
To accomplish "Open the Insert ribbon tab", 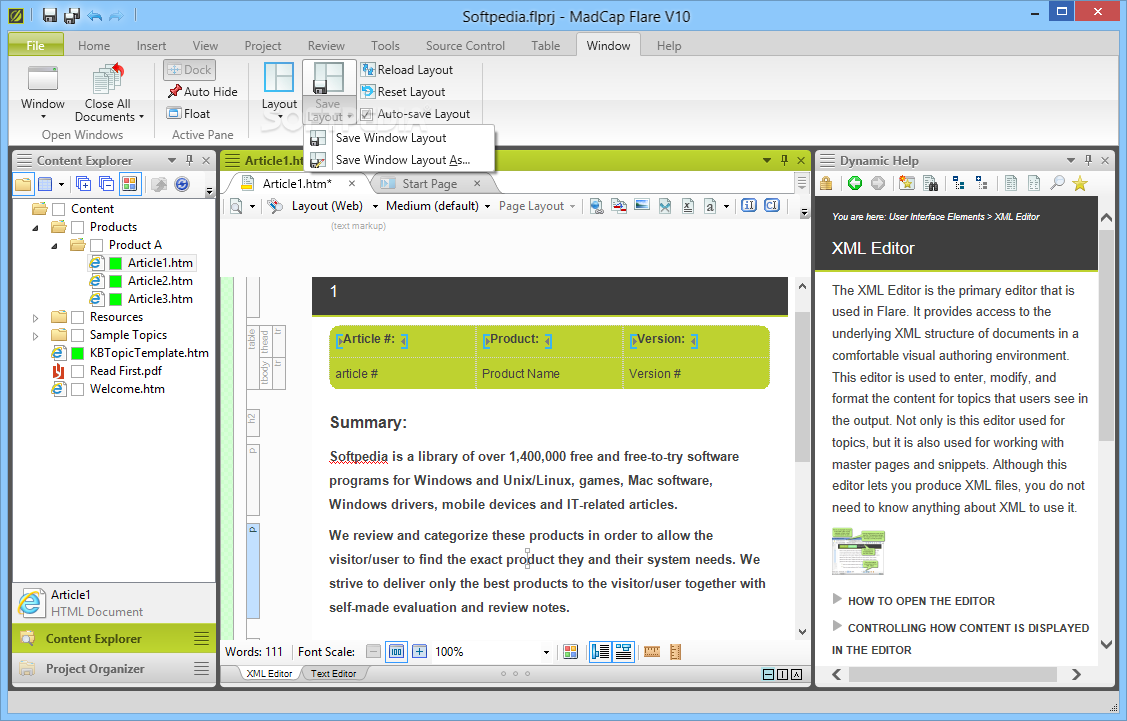I will click(151, 45).
